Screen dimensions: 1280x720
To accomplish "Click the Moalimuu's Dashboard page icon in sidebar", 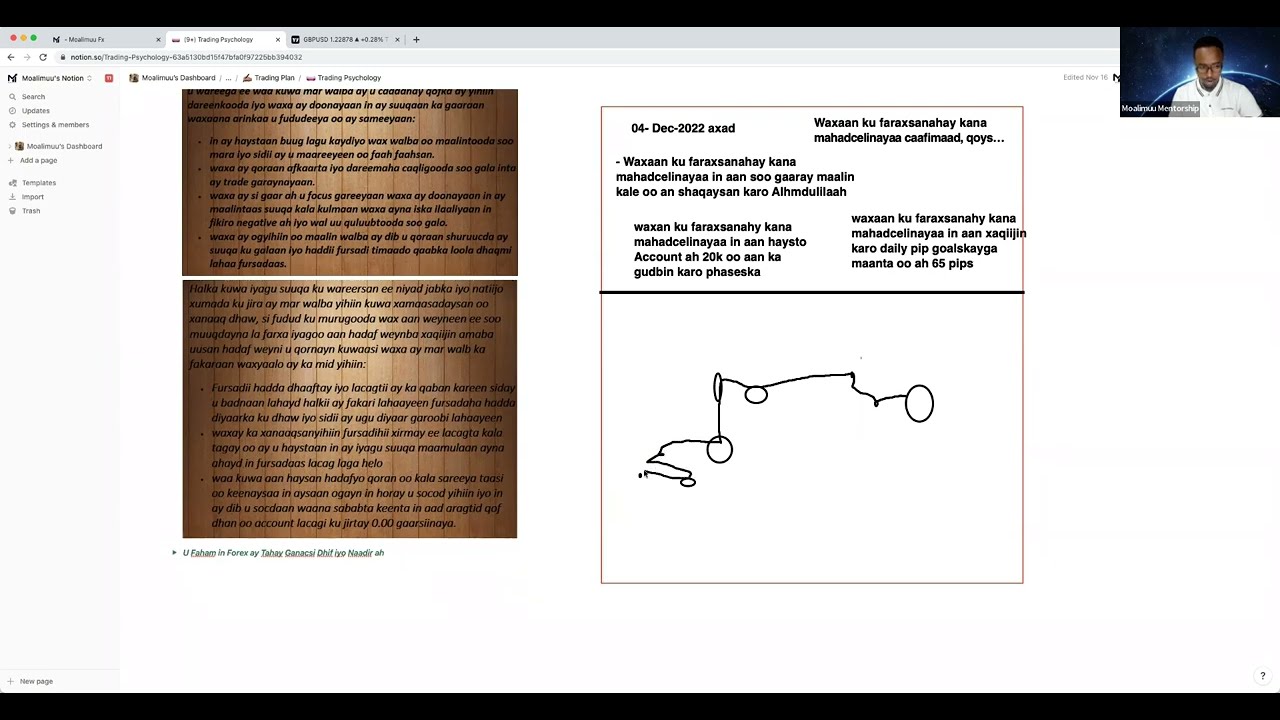I will (x=19, y=146).
